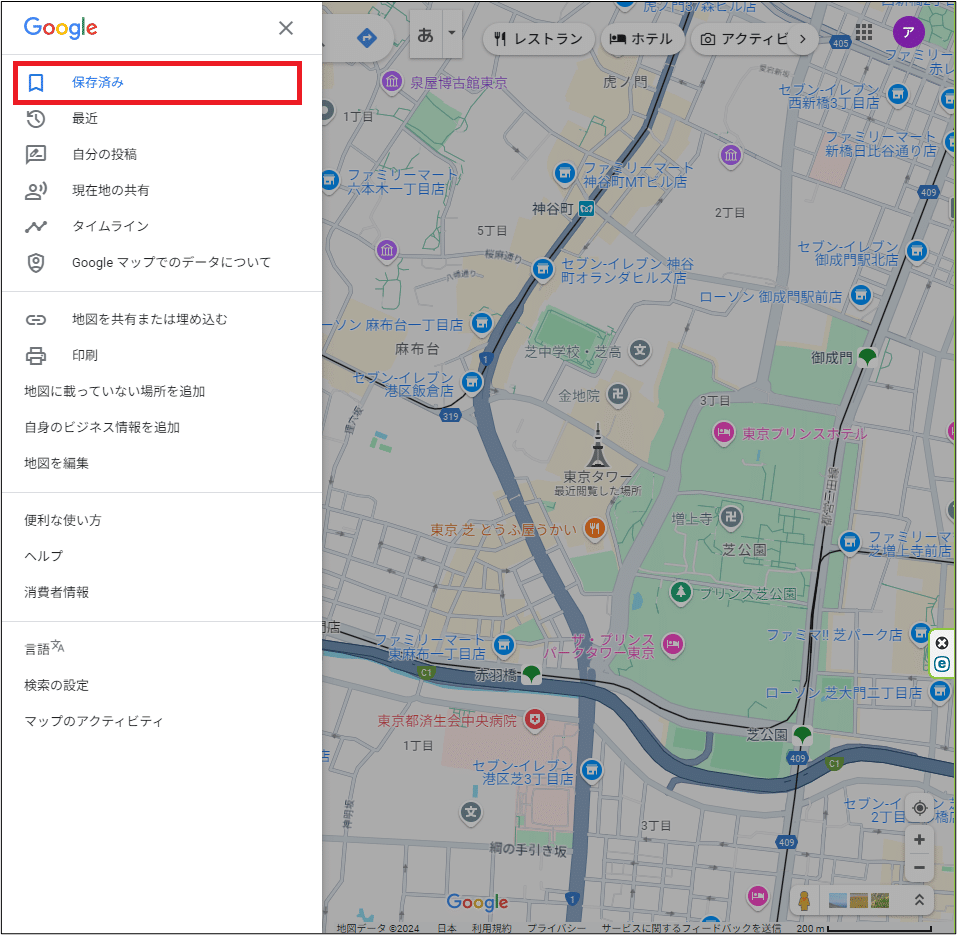Click the プリンス芝公園 park pin
Viewport: 957px width, 935px height.
(681, 592)
